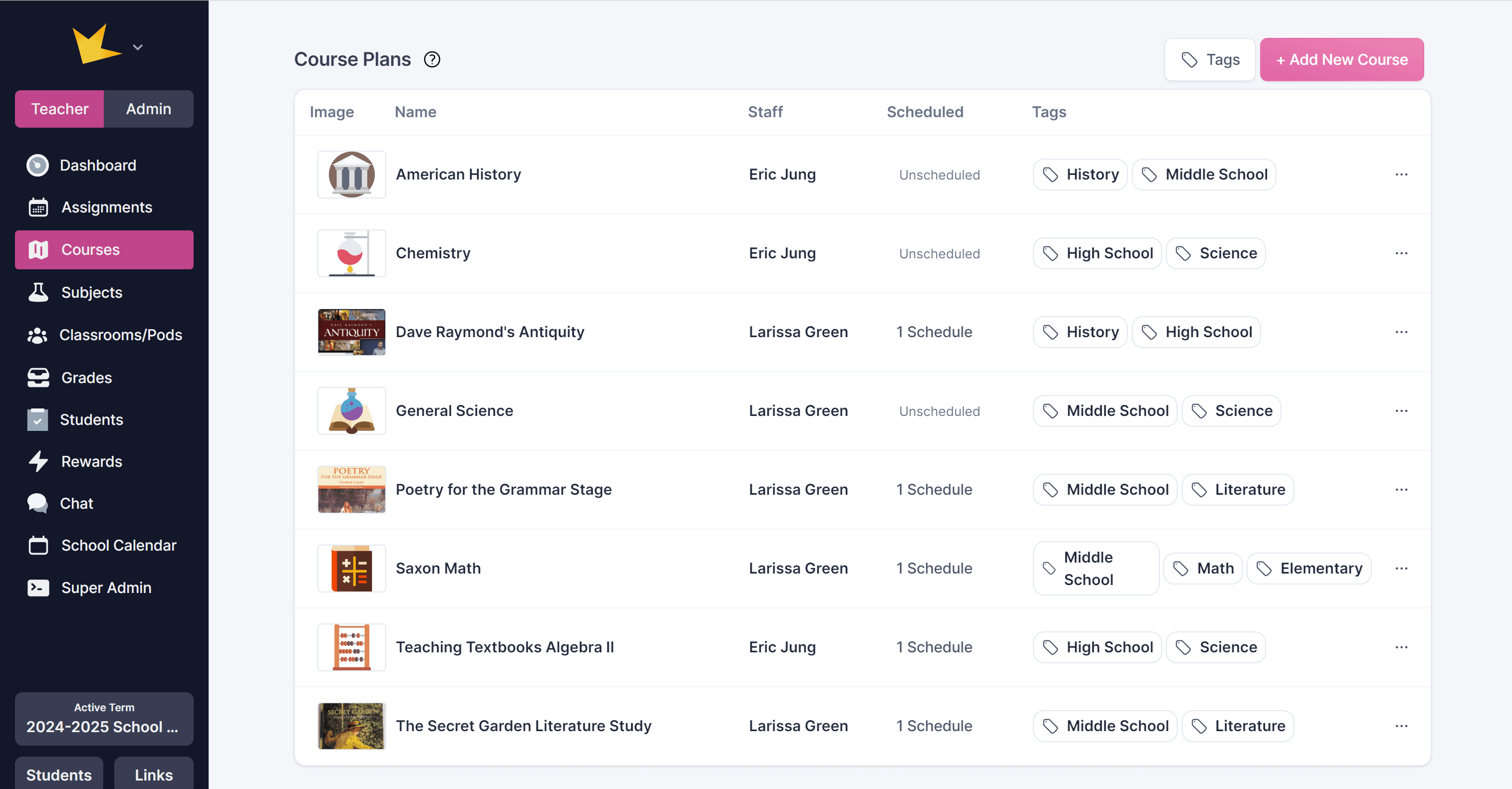
Task: Click the Add New Course button
Action: point(1341,60)
